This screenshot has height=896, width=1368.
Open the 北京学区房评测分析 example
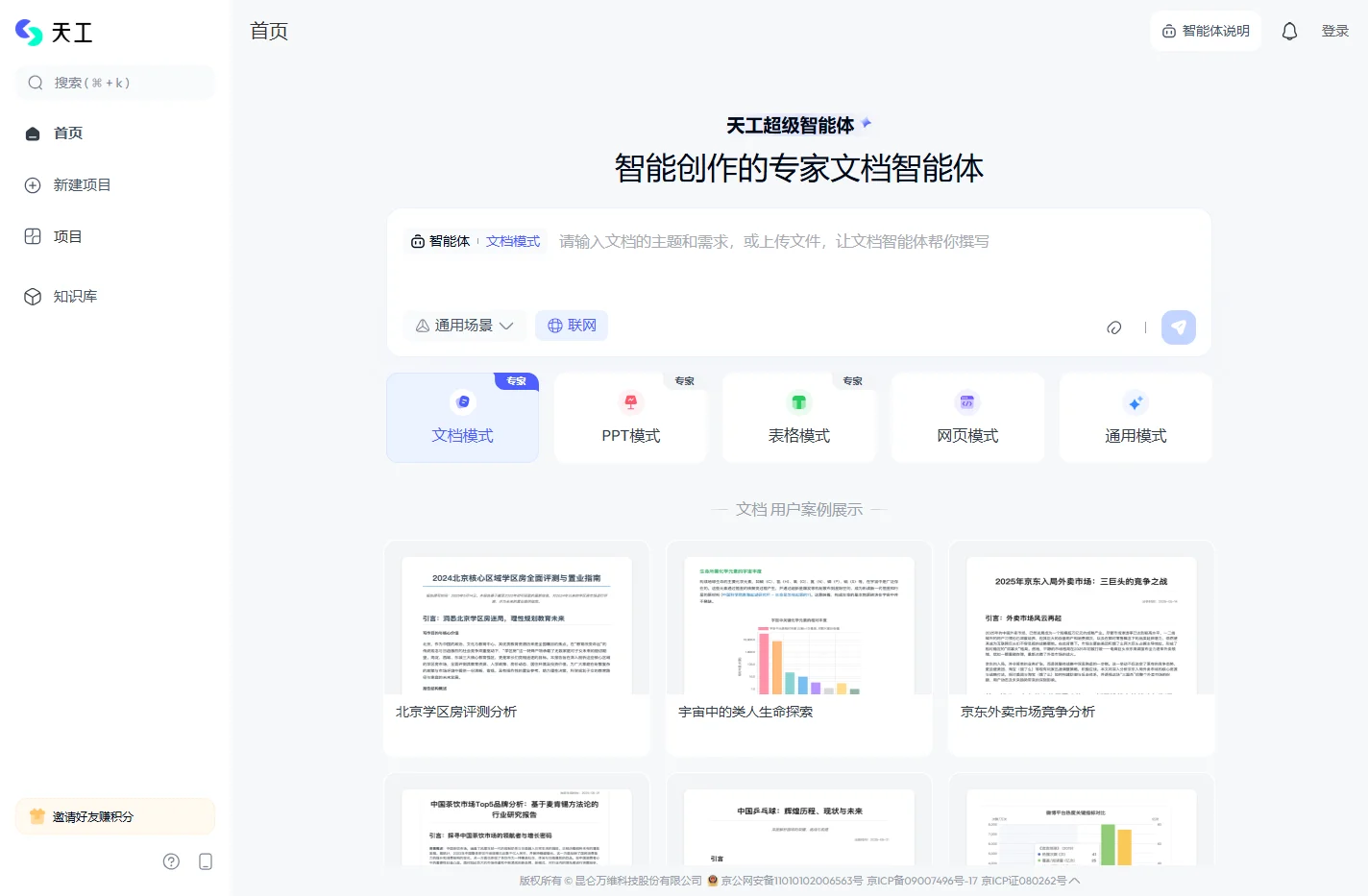tap(517, 648)
